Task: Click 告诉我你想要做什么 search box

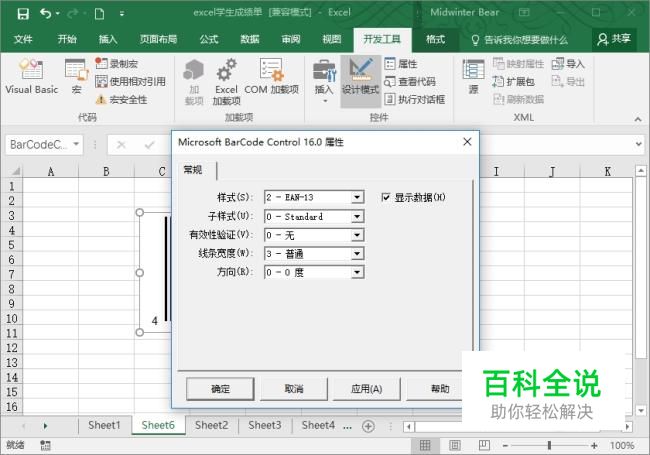Action: click(x=519, y=40)
